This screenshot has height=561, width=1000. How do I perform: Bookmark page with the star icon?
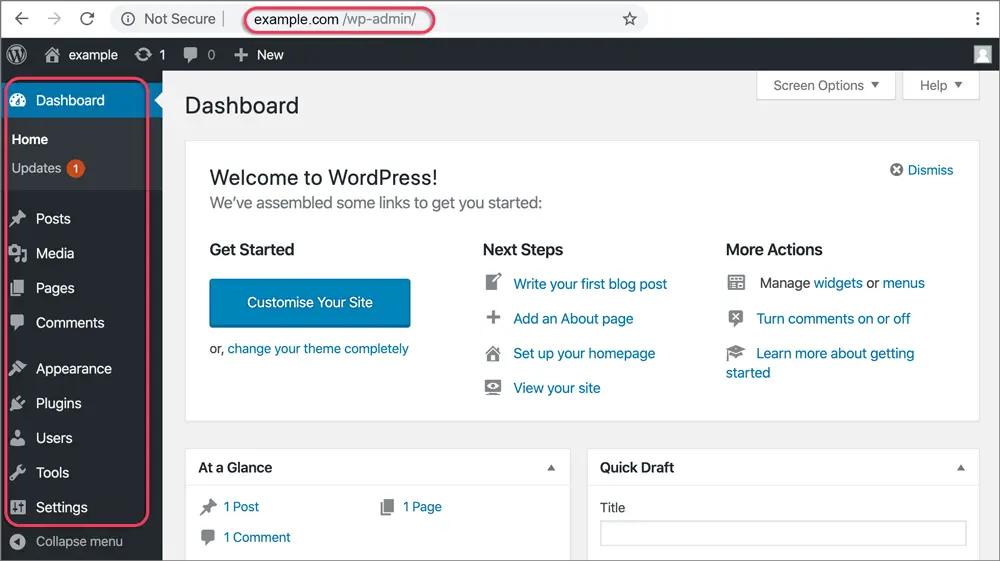point(629,19)
